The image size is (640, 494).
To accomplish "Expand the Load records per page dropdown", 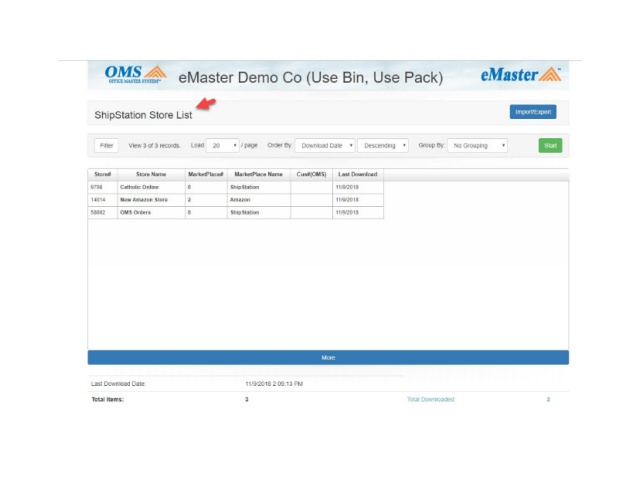I will point(224,146).
